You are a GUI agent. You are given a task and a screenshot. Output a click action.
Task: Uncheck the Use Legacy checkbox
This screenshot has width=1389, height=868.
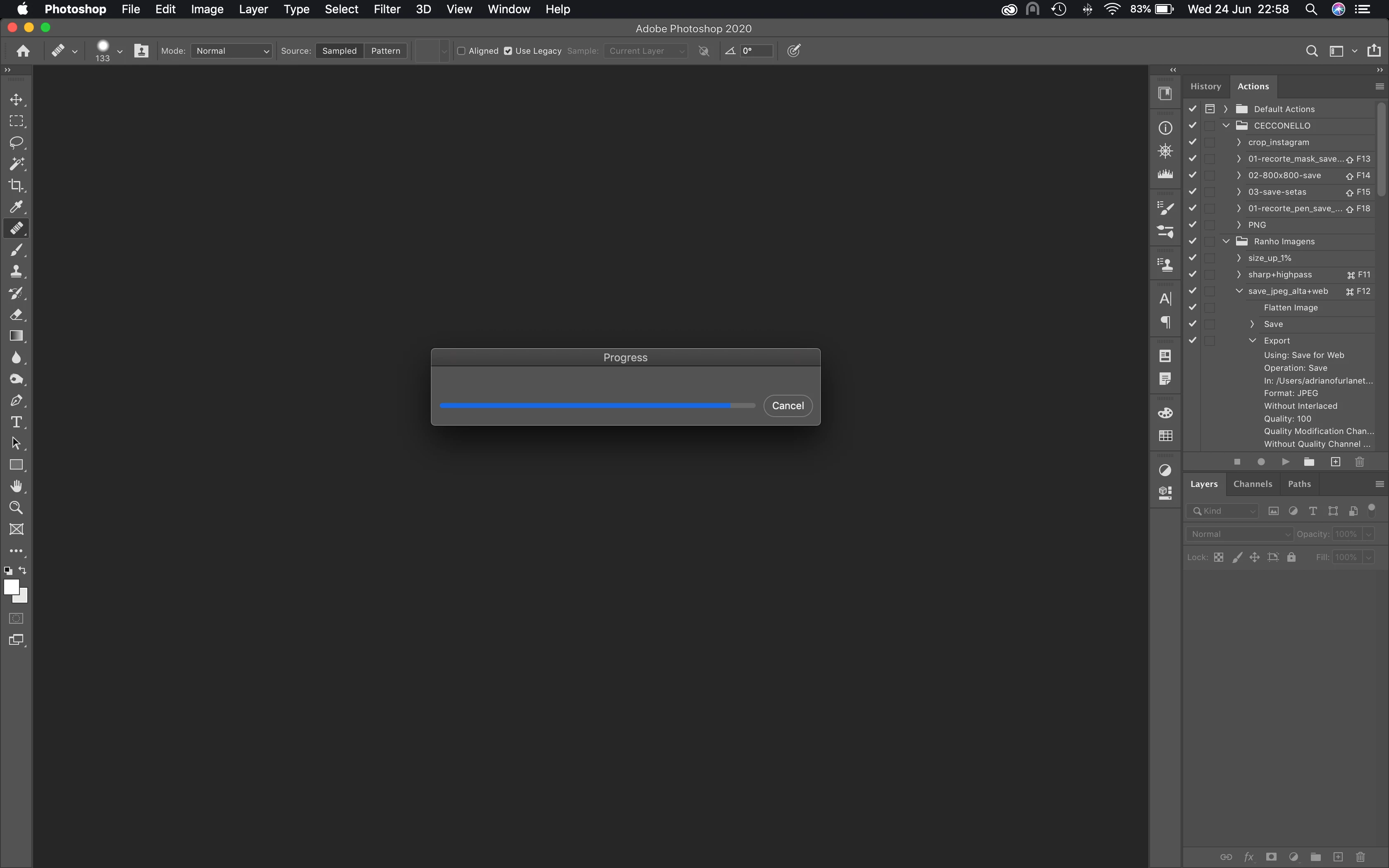(x=508, y=51)
